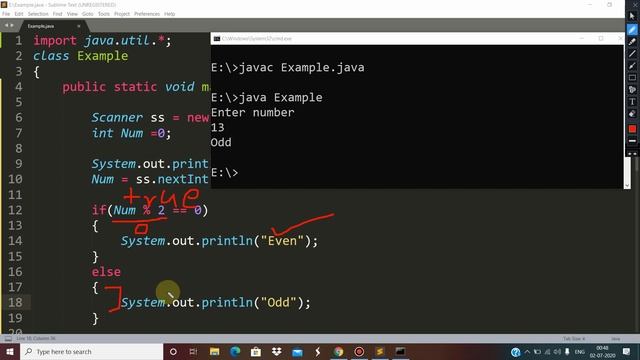
Task: Select the rectangle shape tool in annotation toolbar
Action: click(632, 78)
